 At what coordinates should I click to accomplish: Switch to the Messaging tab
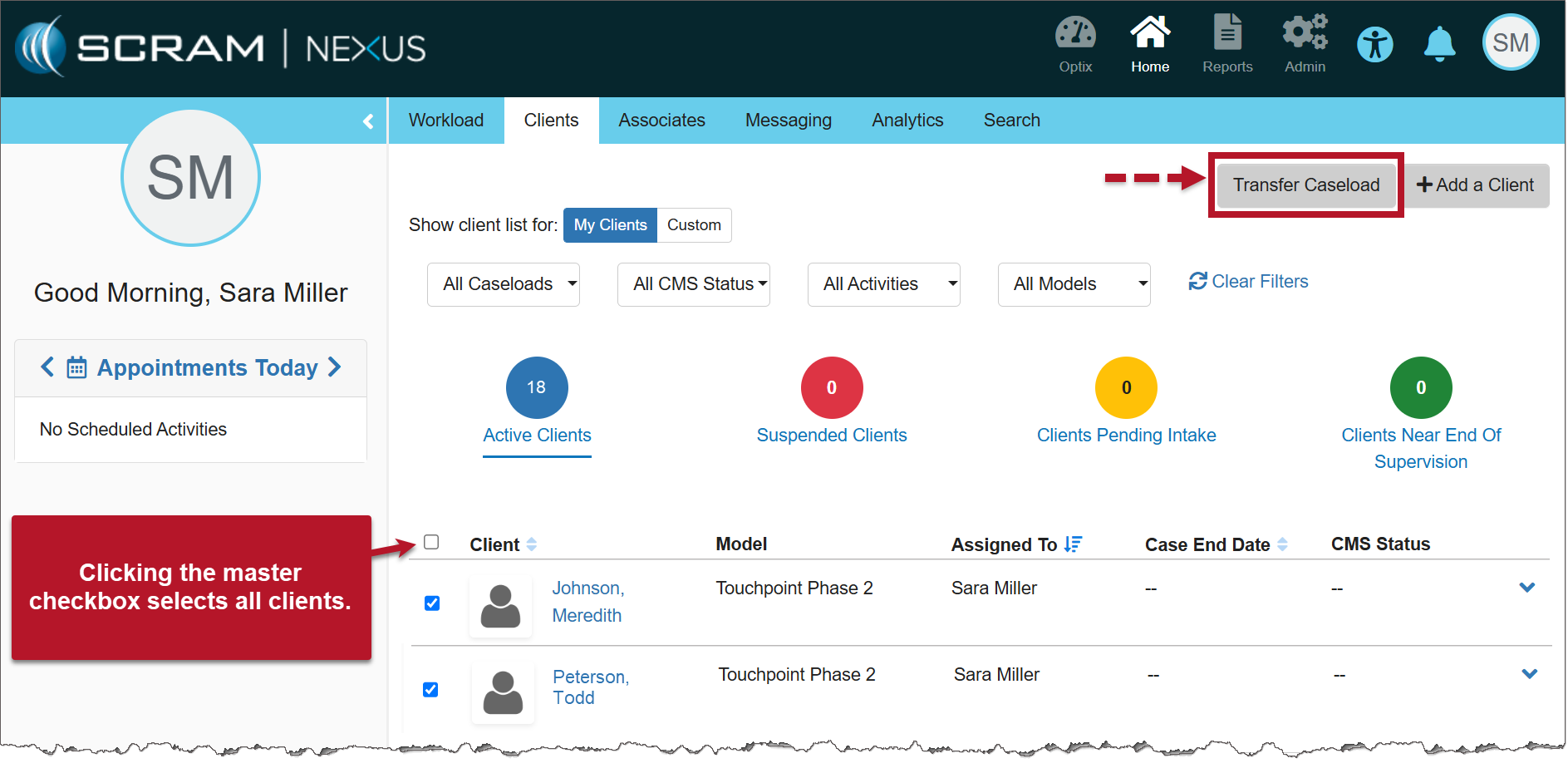click(788, 121)
